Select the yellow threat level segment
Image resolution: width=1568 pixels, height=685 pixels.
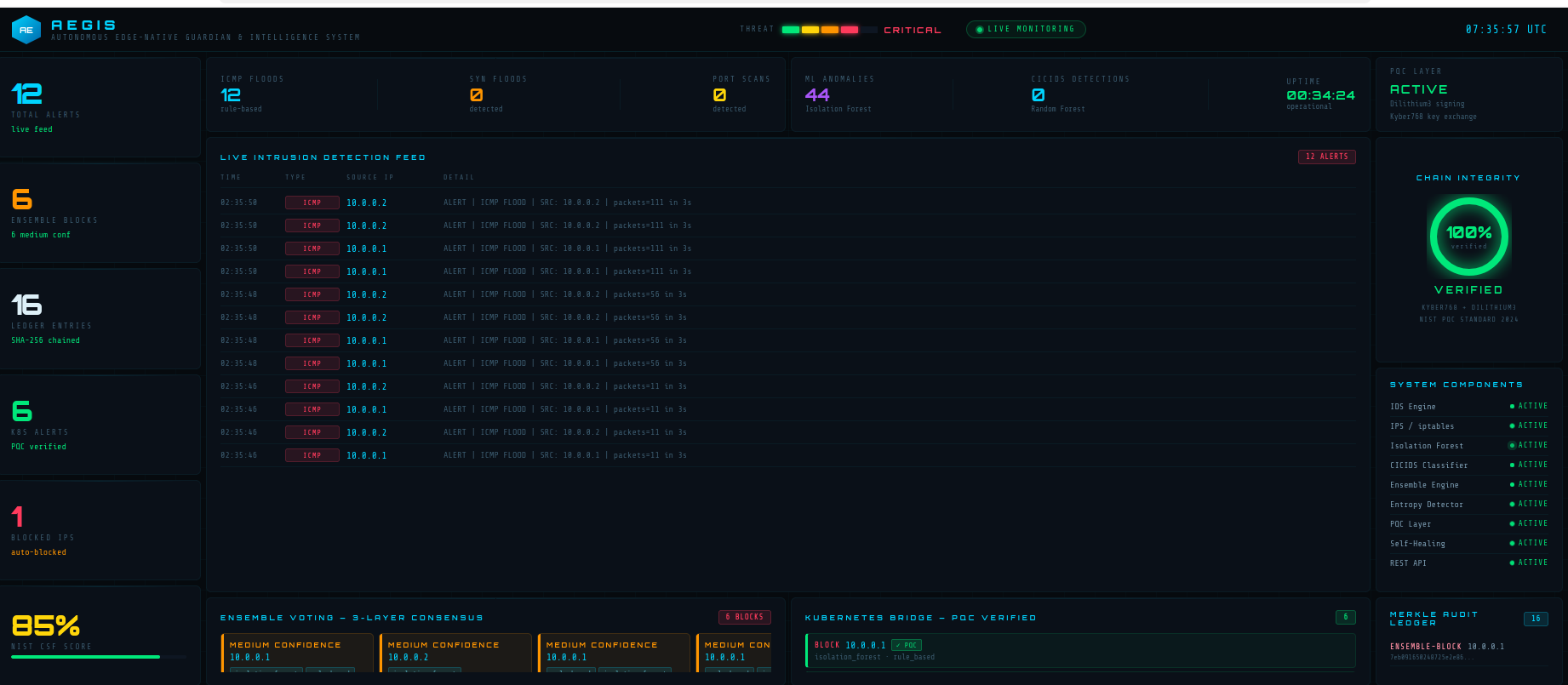point(810,30)
